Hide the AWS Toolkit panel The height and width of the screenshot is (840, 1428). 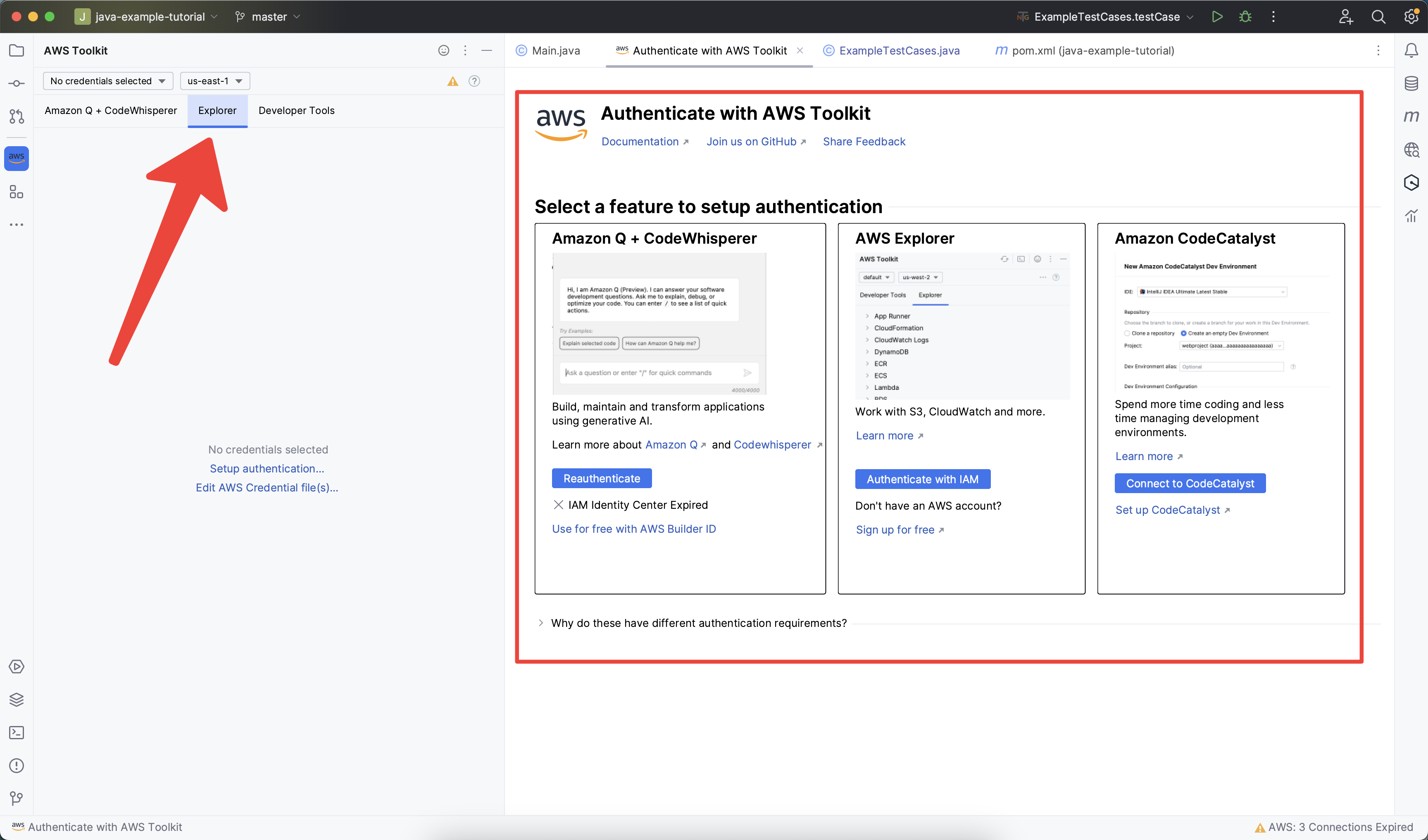tap(487, 50)
